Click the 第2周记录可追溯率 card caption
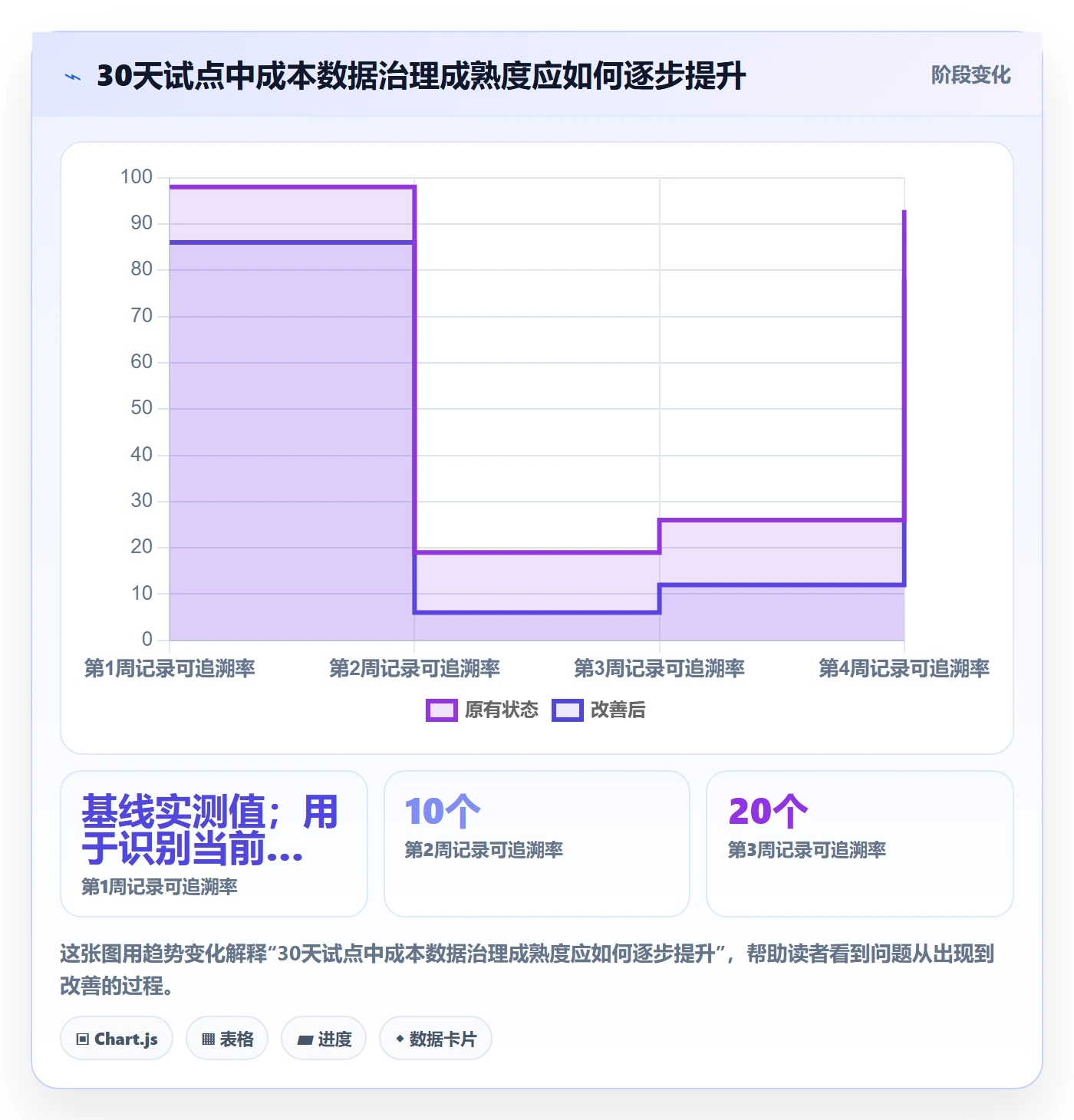 point(484,850)
